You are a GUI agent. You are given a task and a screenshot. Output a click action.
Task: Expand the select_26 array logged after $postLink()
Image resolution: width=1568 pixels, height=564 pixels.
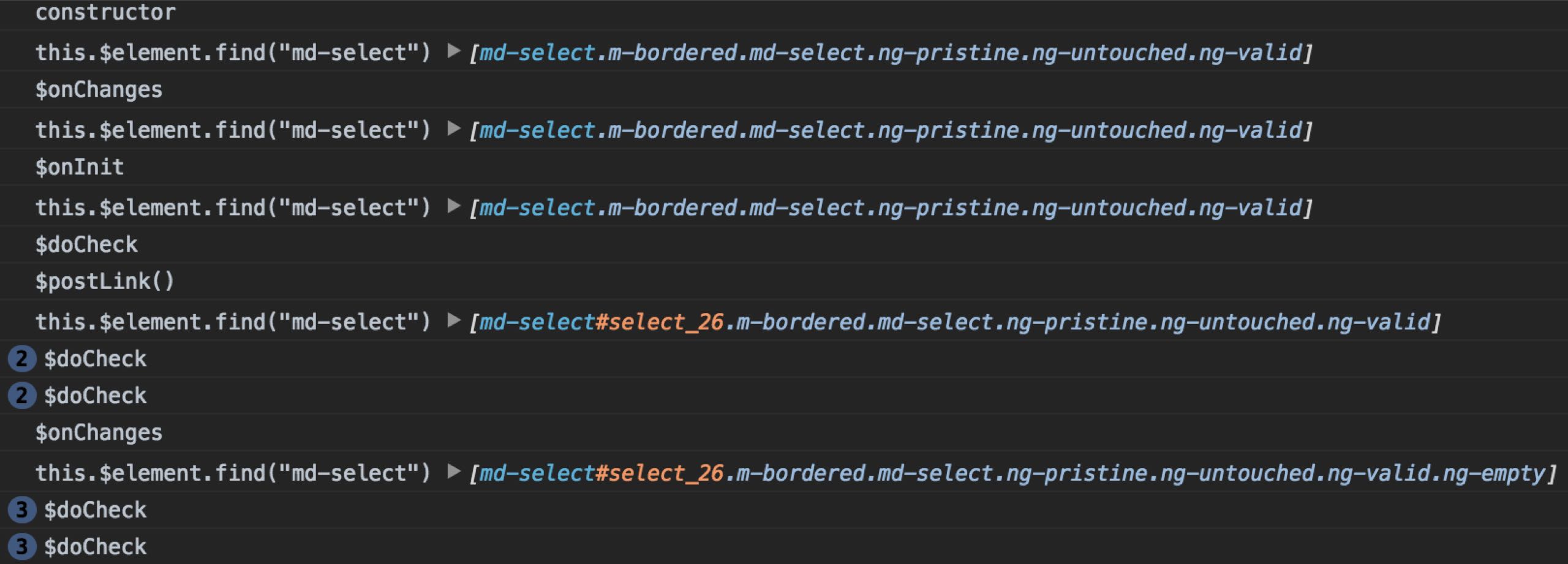point(453,320)
